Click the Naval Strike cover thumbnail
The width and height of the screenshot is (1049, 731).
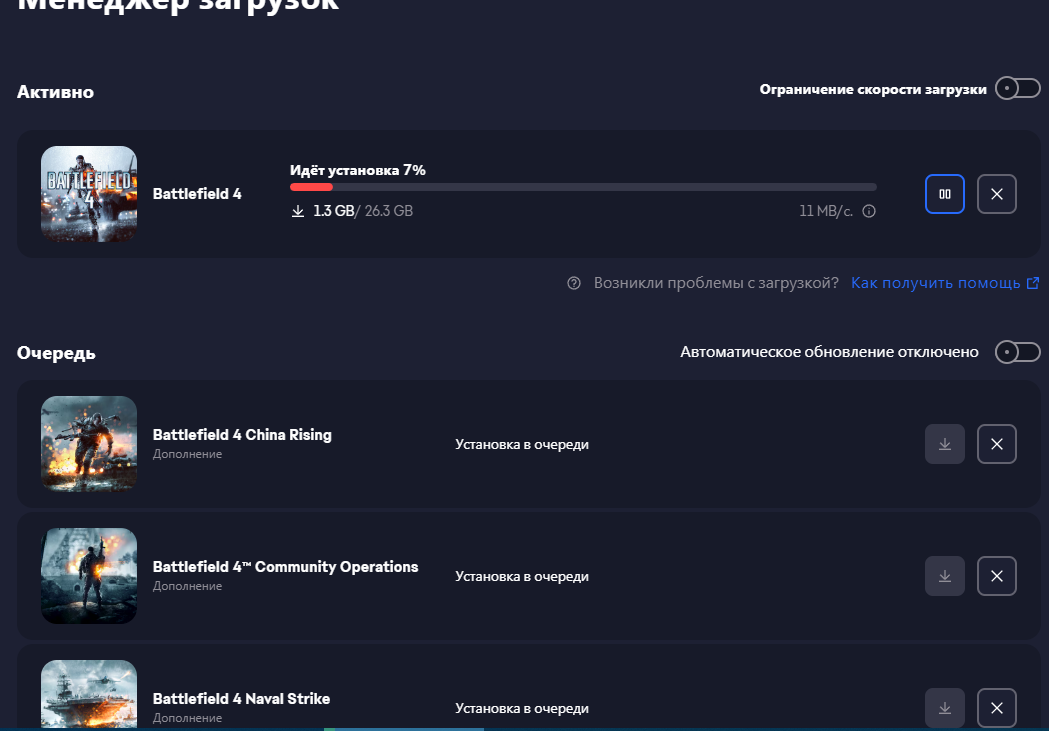click(89, 694)
